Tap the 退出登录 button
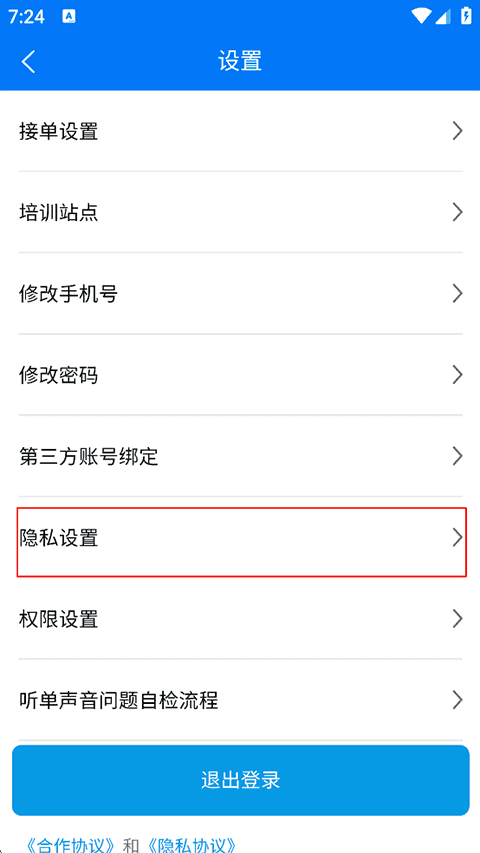The width and height of the screenshot is (480, 853). point(241,780)
